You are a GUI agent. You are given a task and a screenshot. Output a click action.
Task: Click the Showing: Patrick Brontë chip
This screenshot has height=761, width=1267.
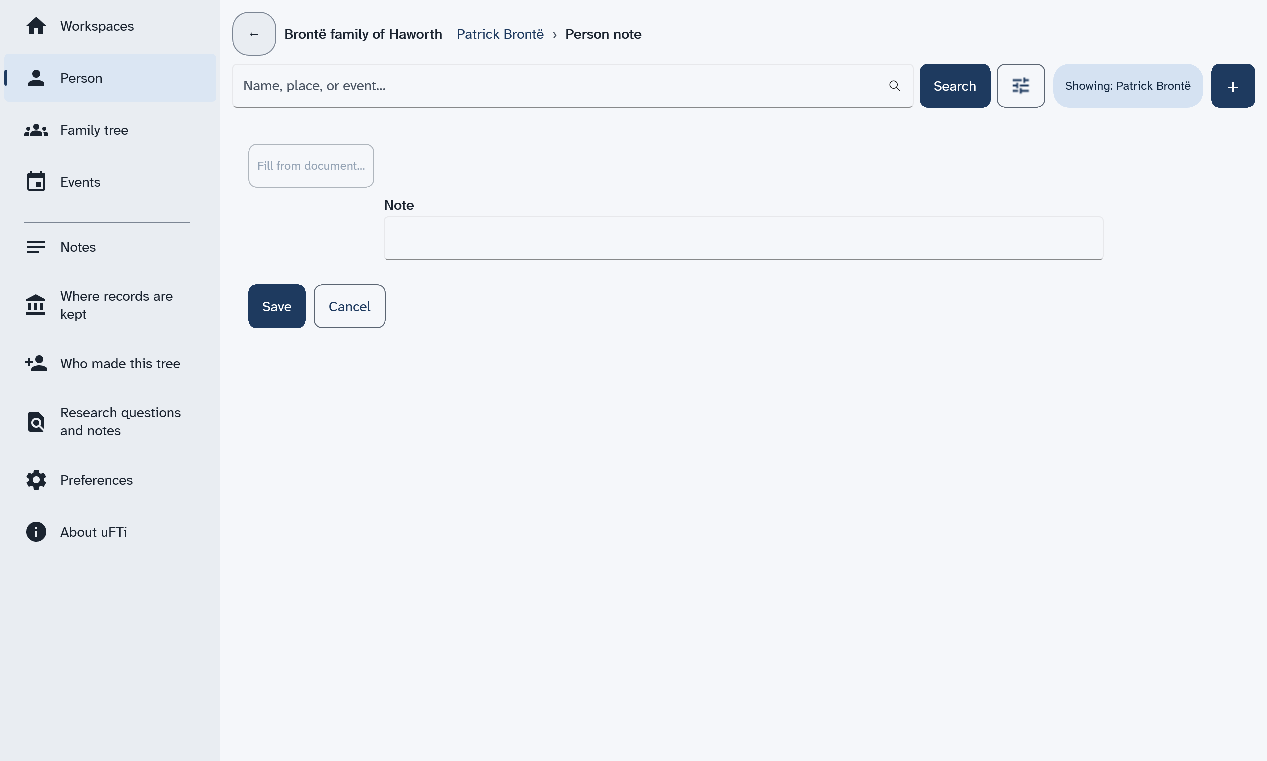(1128, 86)
